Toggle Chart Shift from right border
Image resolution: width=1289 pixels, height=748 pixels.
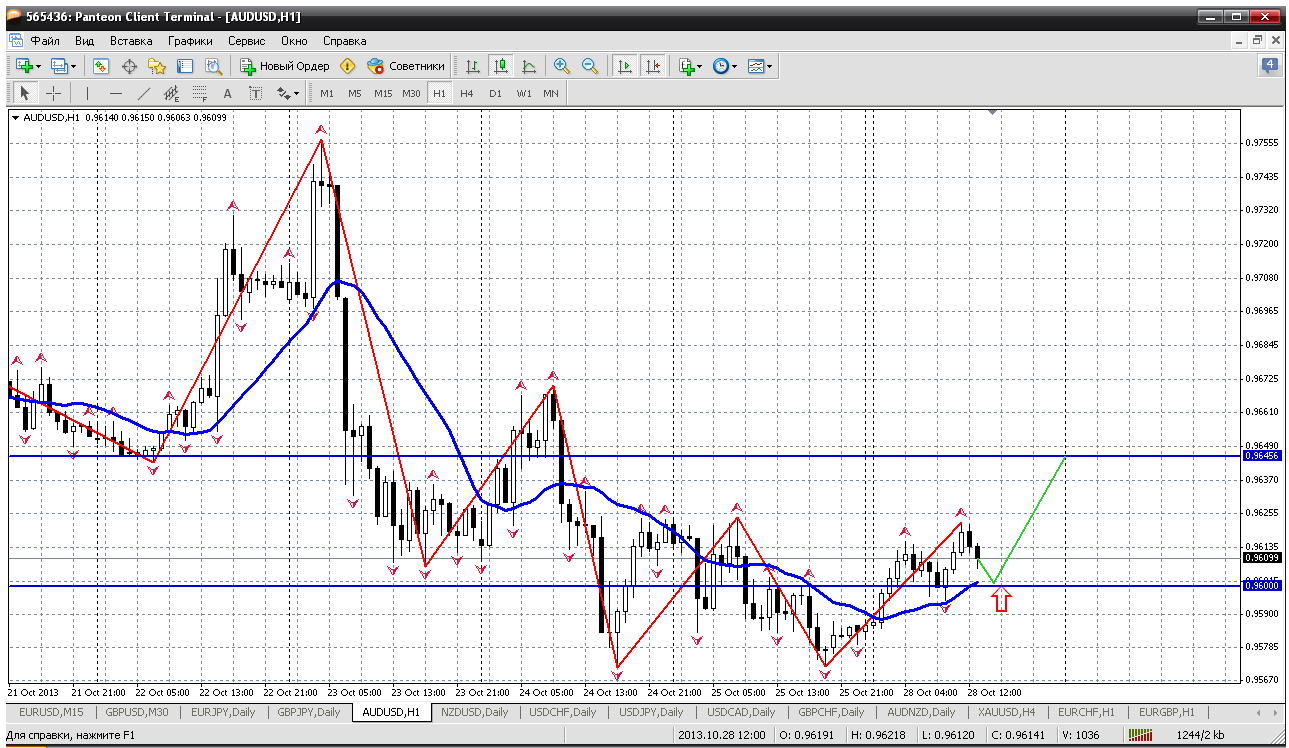[x=653, y=66]
